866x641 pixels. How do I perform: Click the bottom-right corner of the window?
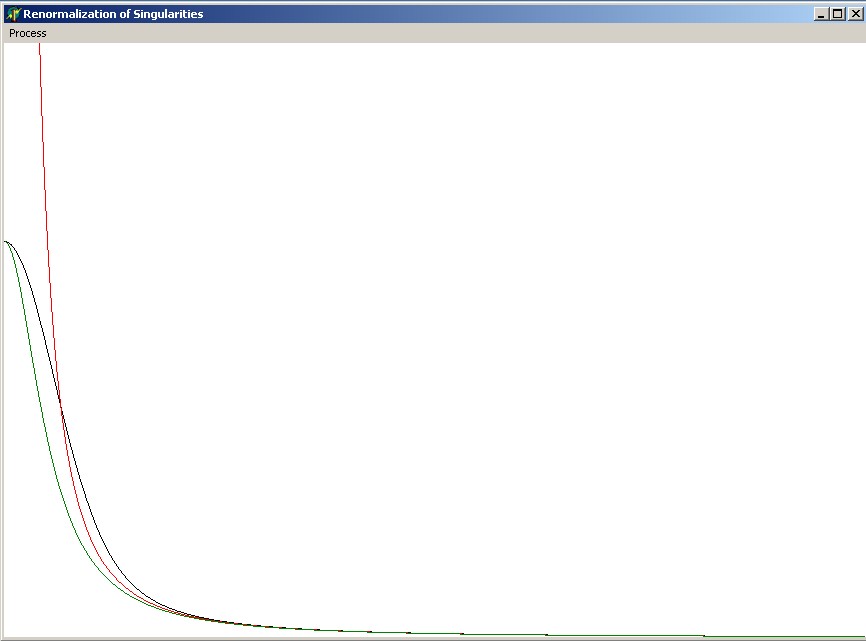[x=863, y=638]
